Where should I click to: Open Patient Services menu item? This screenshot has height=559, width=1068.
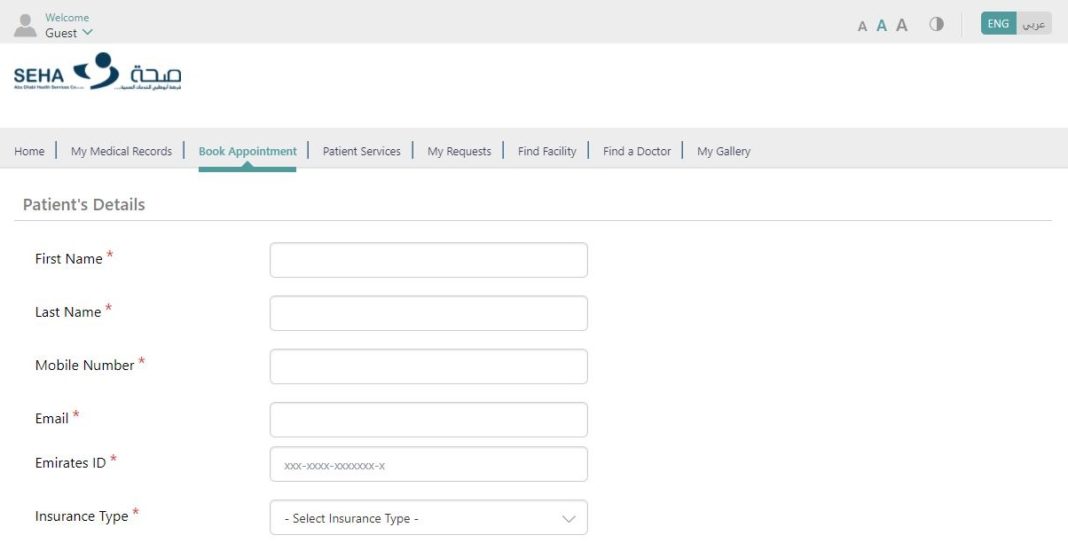point(361,151)
